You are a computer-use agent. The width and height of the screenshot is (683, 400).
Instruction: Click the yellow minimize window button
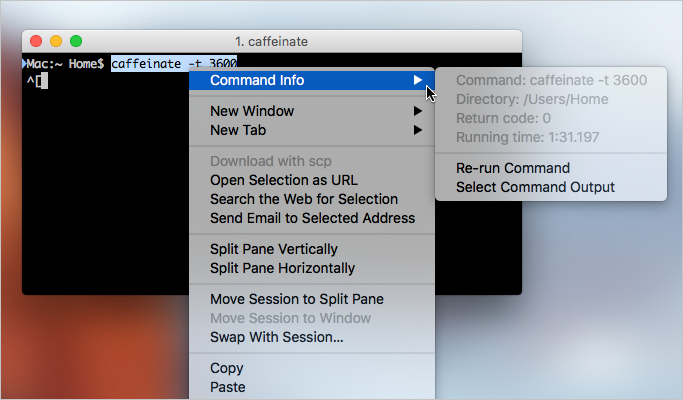tap(56, 41)
